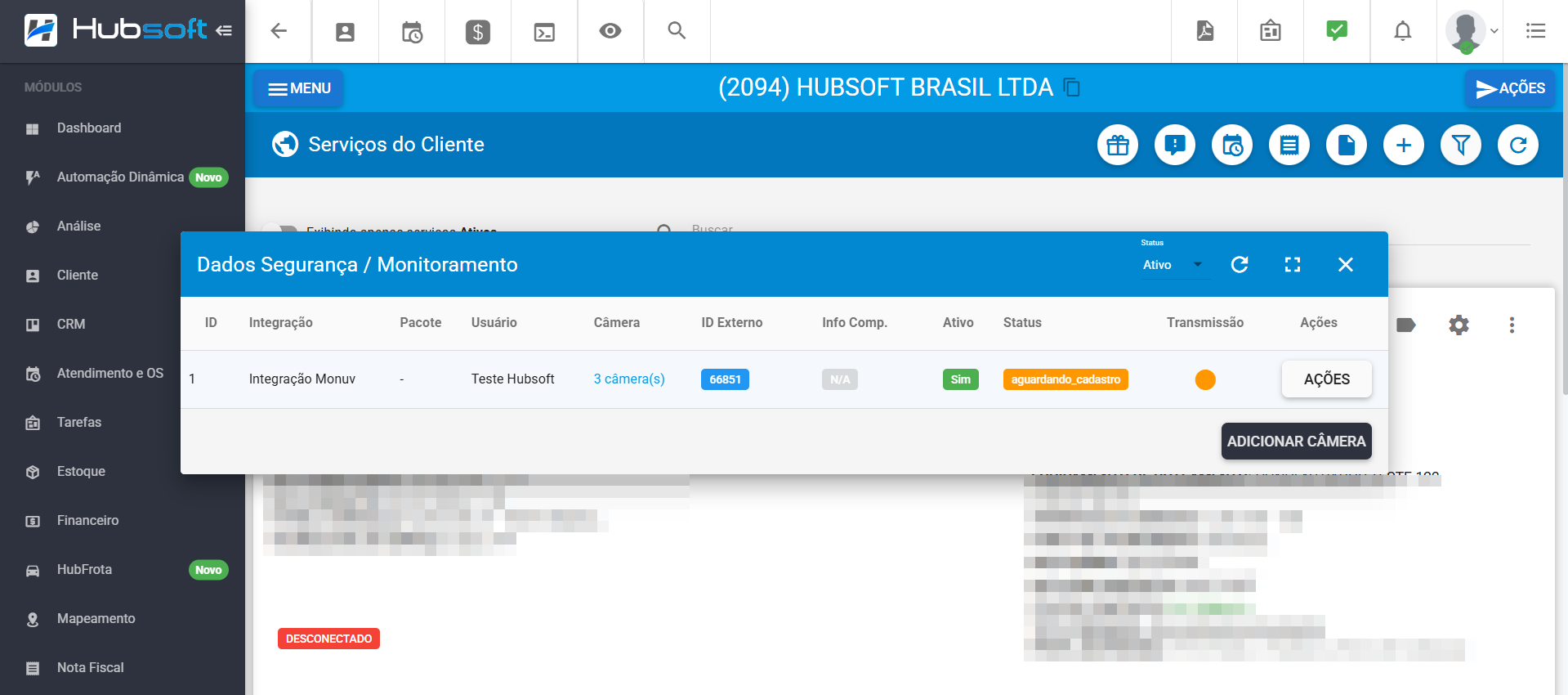Viewport: 1568px width, 695px height.
Task: Open the three-dot more options menu
Action: click(x=1512, y=325)
